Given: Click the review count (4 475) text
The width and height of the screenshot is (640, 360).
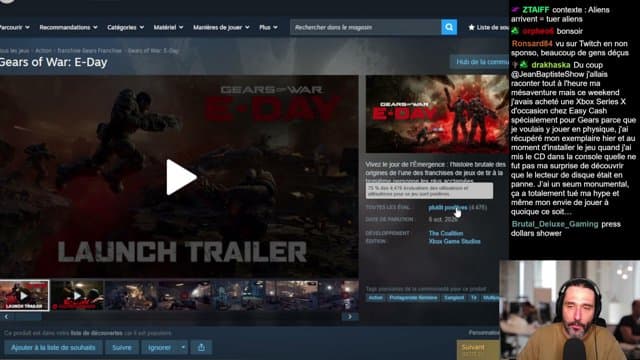Looking at the screenshot, I should pos(478,207).
